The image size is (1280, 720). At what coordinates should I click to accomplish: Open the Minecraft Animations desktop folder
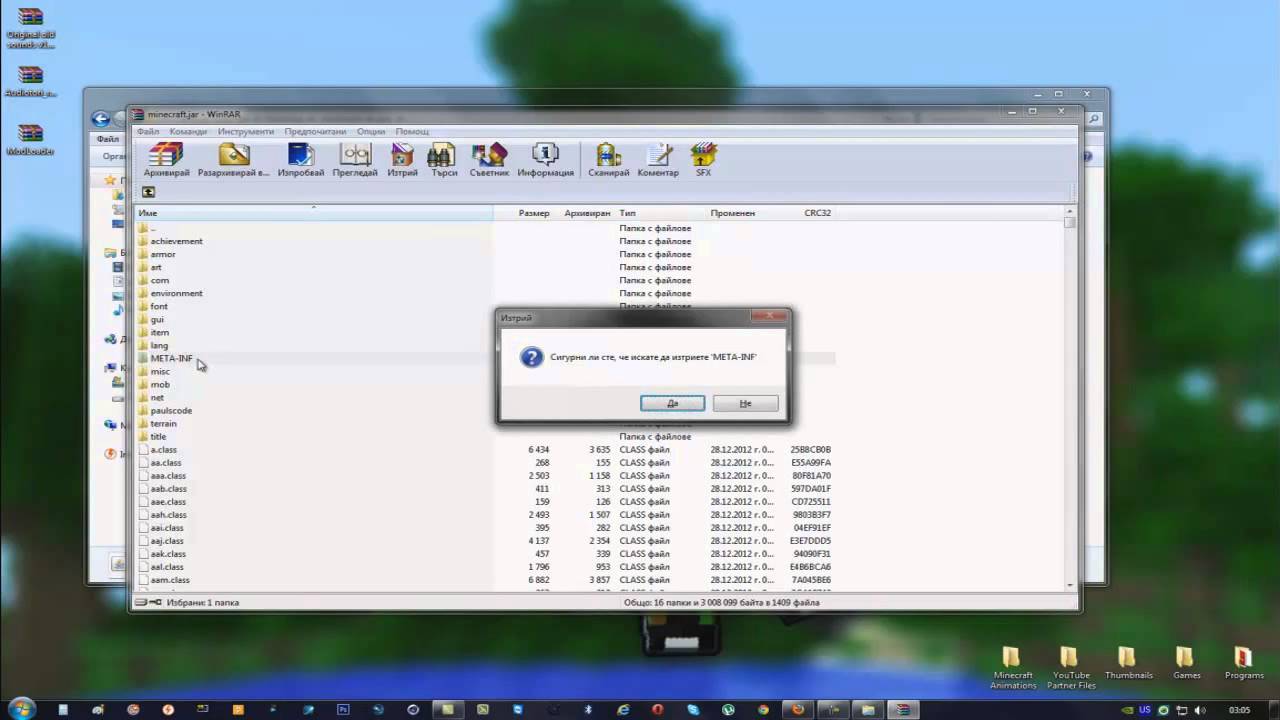click(x=1013, y=668)
